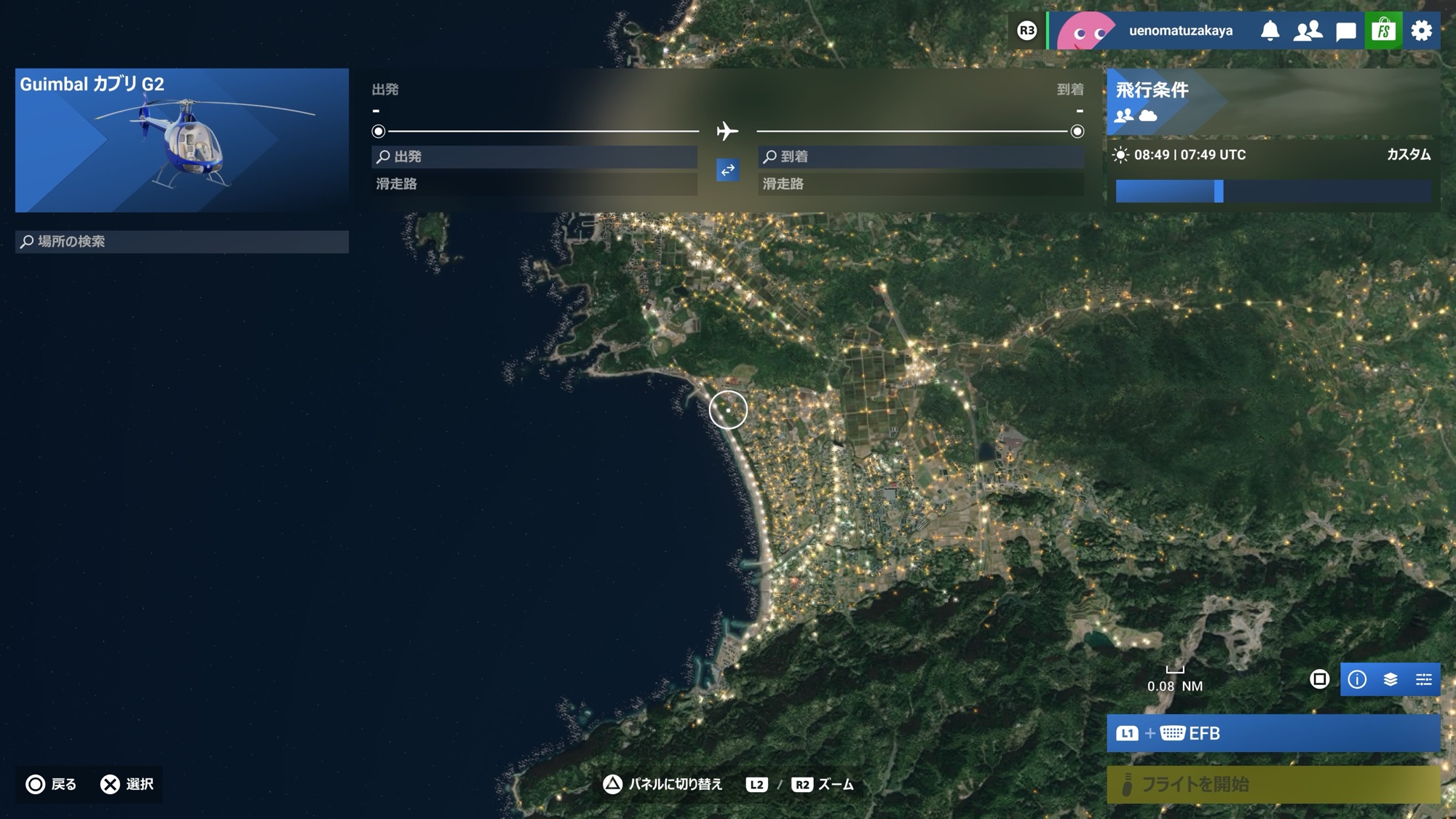Screen dimensions: 1456x819
Task: Open the settings gear icon
Action: [1421, 31]
